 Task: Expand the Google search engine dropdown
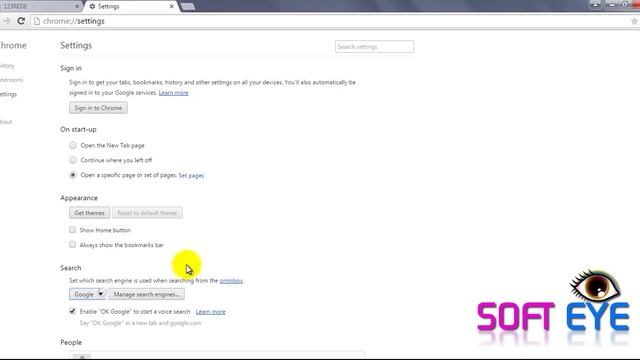click(87, 294)
